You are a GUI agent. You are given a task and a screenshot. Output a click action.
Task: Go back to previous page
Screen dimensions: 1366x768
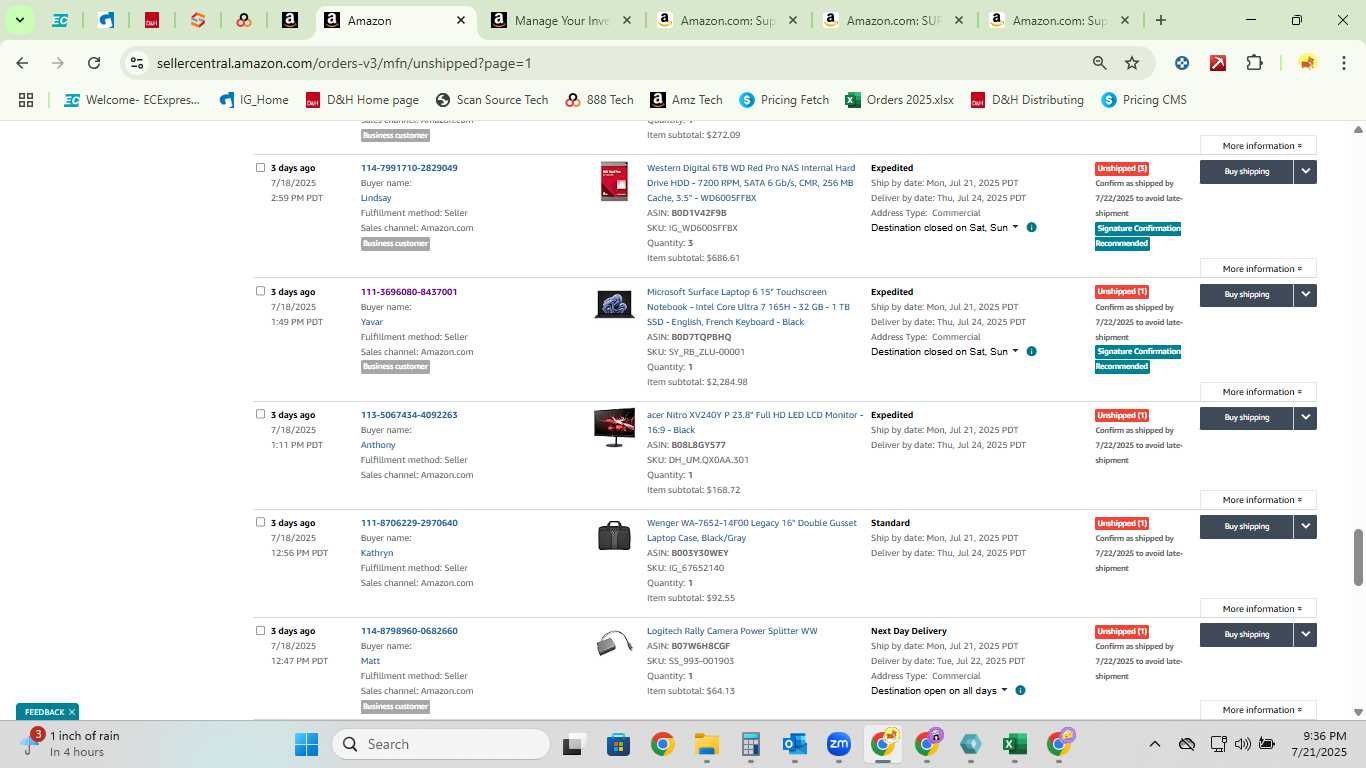coord(22,63)
